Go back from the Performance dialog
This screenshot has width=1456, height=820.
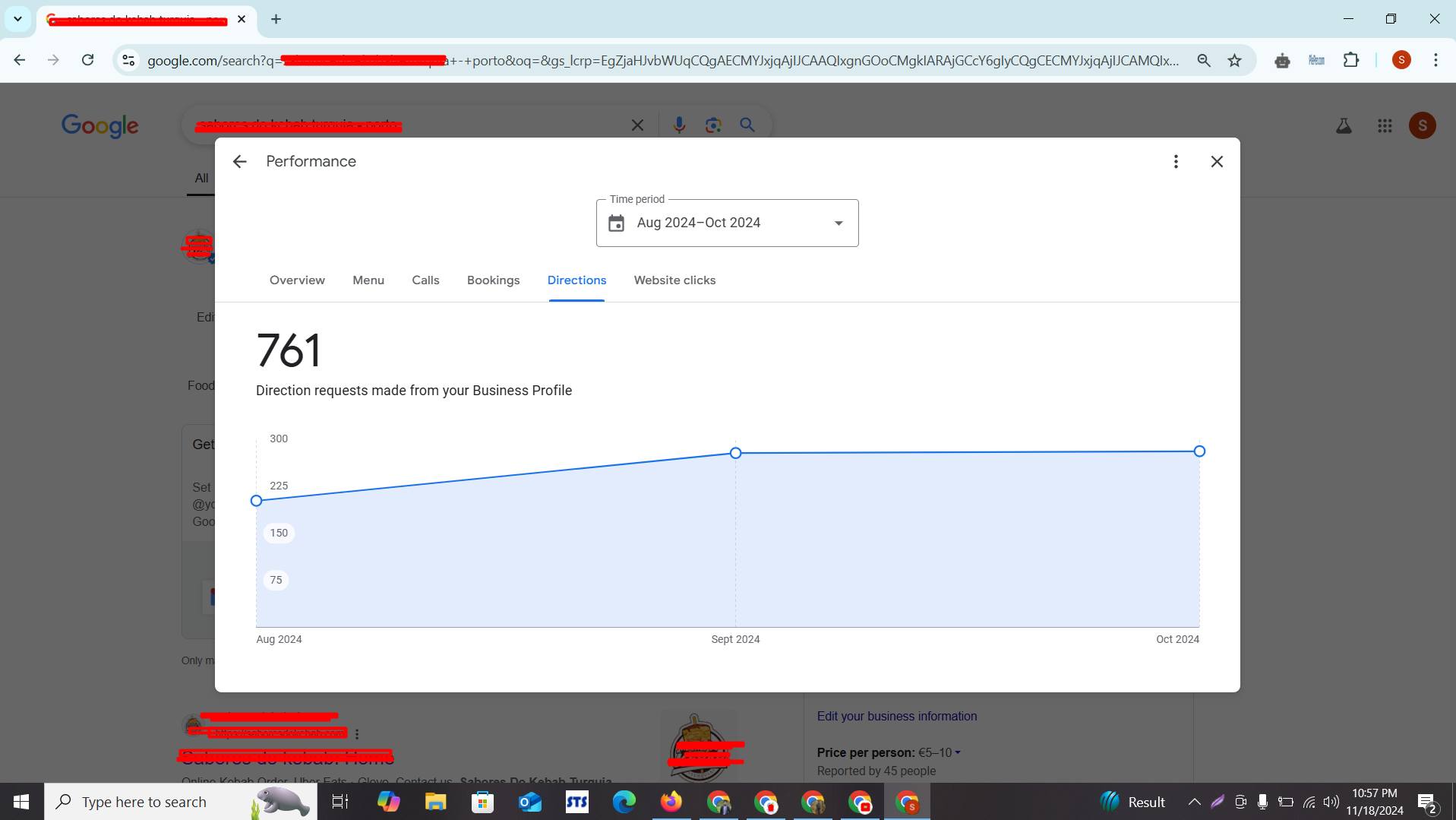coord(239,161)
